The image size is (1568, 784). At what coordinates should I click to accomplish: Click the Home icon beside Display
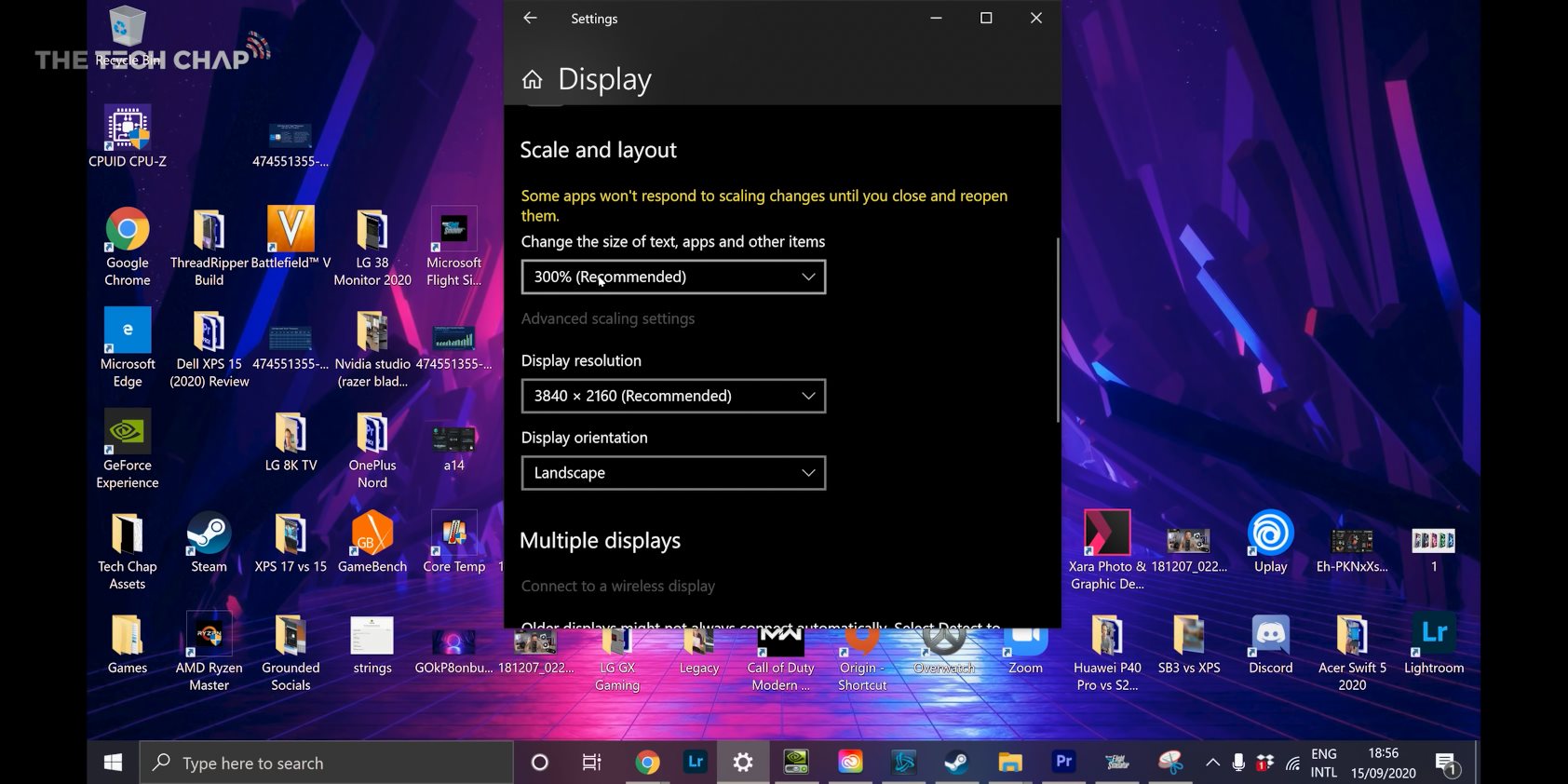click(x=532, y=80)
